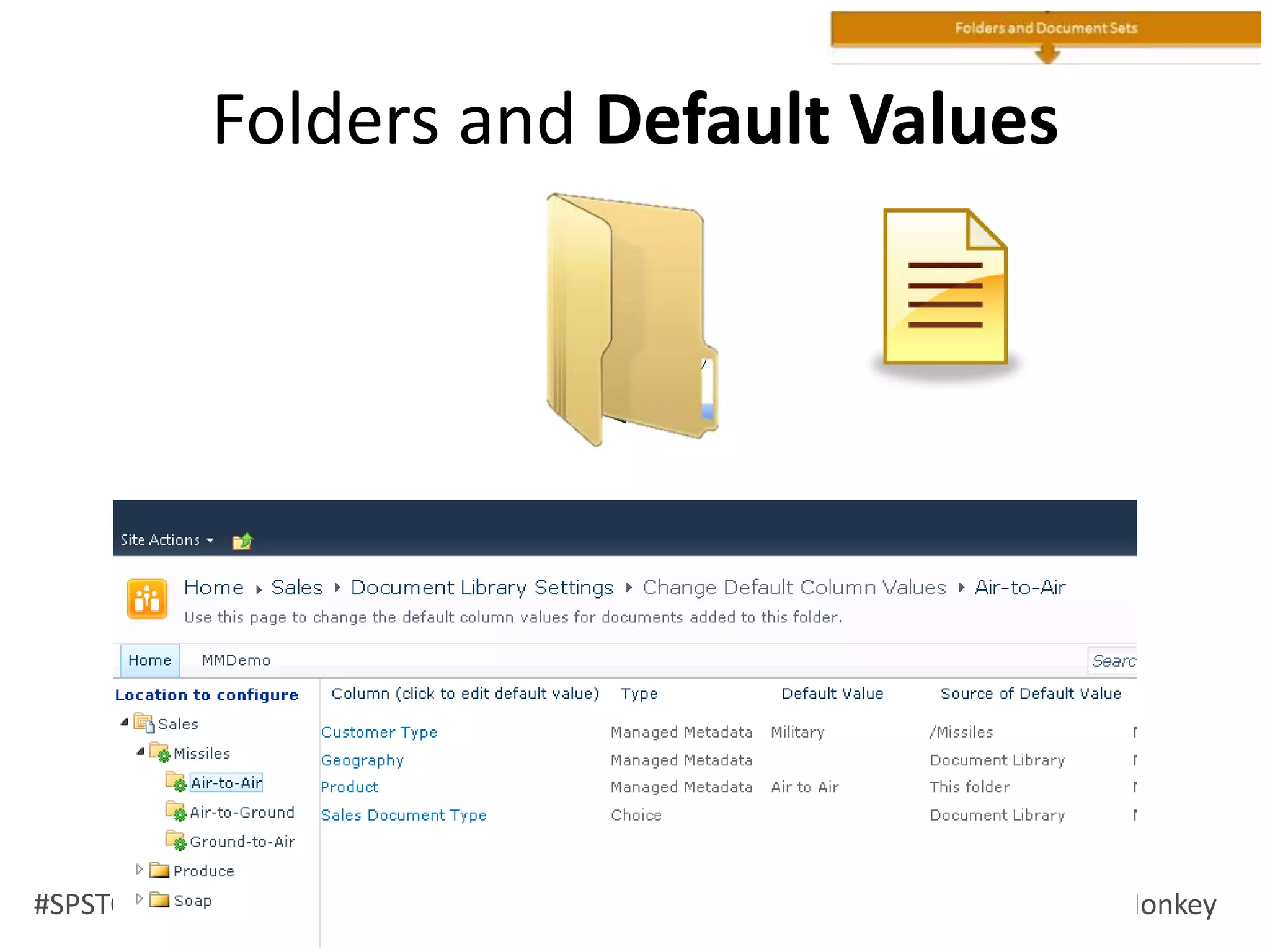
Task: Click the Air-to-Ground folder icon
Action: (x=175, y=811)
